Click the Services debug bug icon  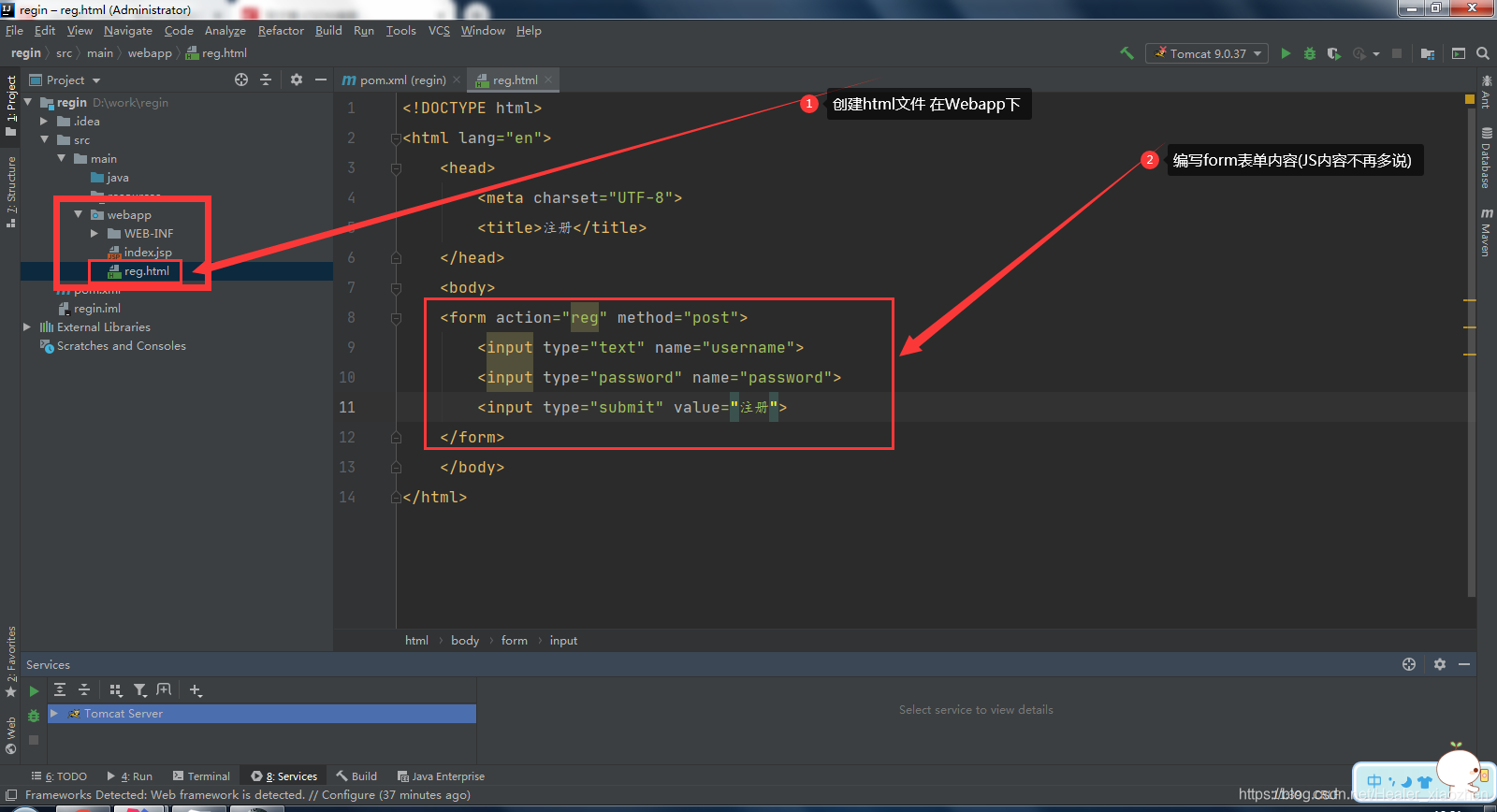pyautogui.click(x=34, y=716)
